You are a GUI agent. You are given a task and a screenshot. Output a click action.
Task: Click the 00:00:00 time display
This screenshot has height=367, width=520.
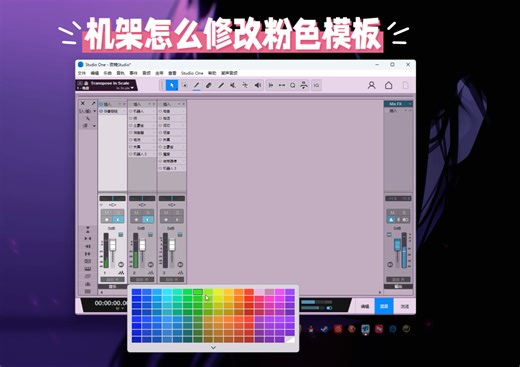(111, 303)
